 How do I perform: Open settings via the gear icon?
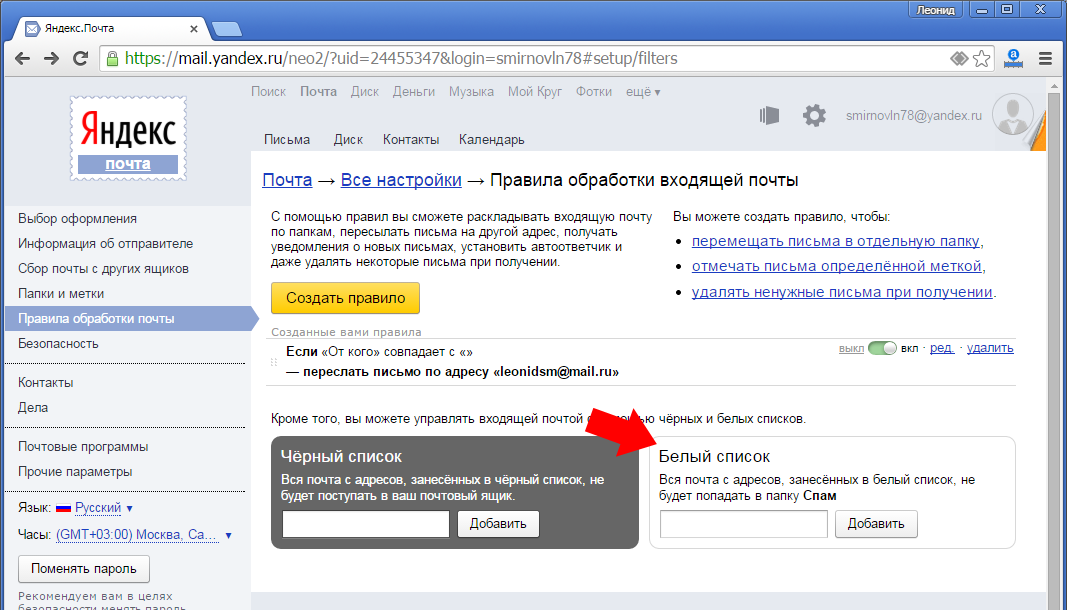pyautogui.click(x=814, y=116)
